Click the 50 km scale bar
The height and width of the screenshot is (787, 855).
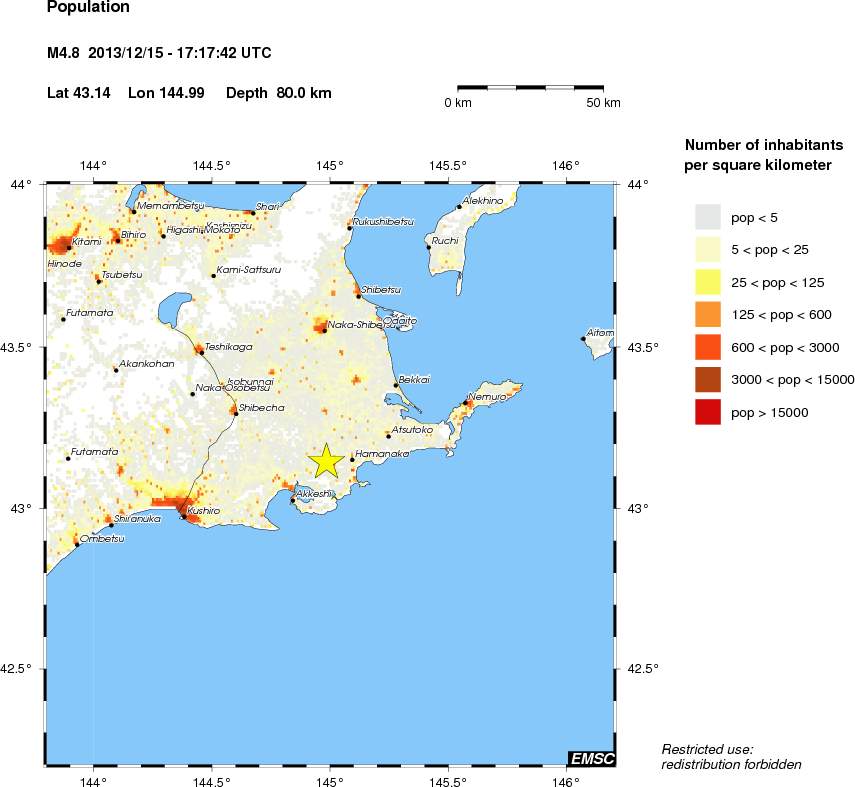pos(530,88)
